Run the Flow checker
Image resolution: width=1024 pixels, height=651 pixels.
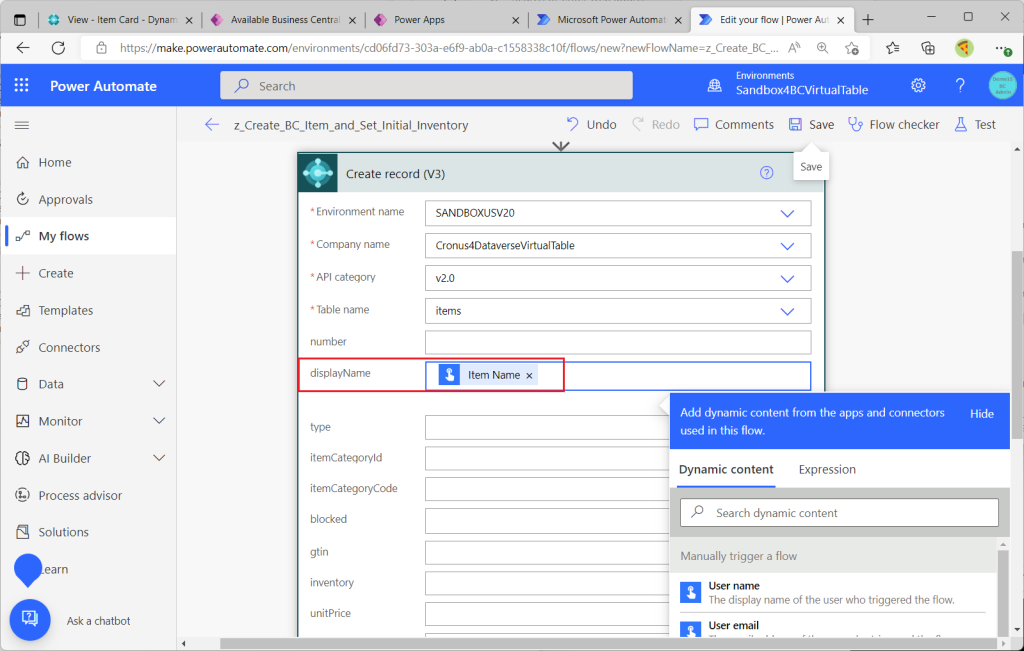[x=893, y=125]
